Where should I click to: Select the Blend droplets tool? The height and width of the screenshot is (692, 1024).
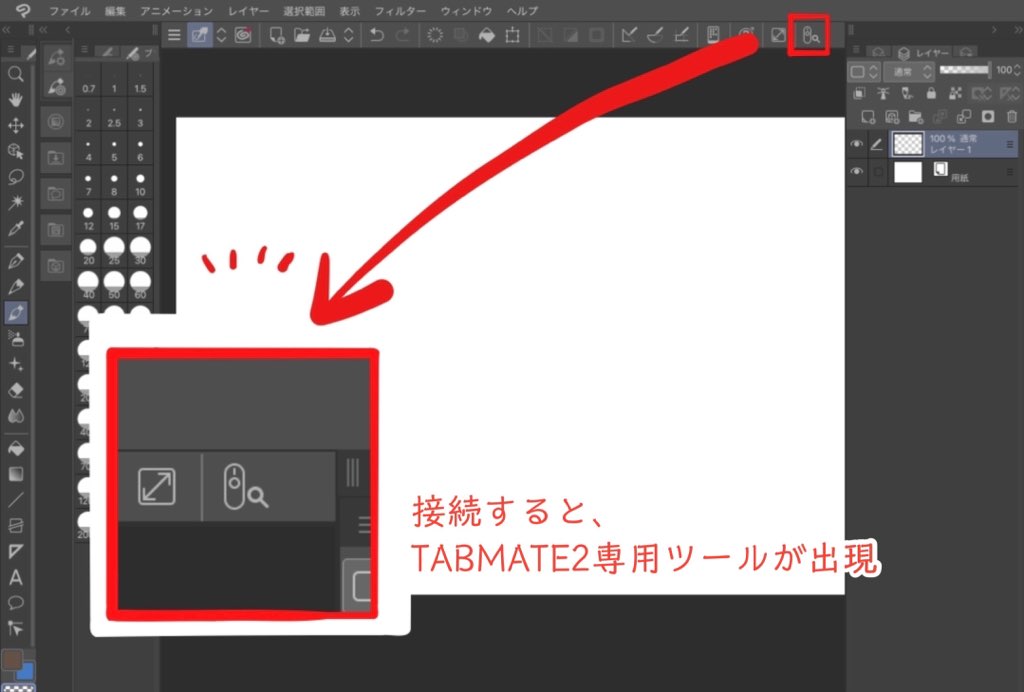click(x=16, y=416)
